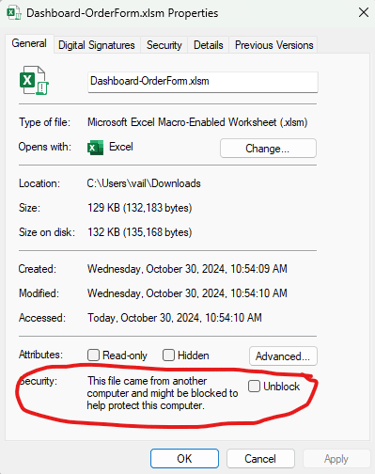Confirm with the OK button
Image resolution: width=375 pixels, height=474 pixels.
pyautogui.click(x=184, y=459)
